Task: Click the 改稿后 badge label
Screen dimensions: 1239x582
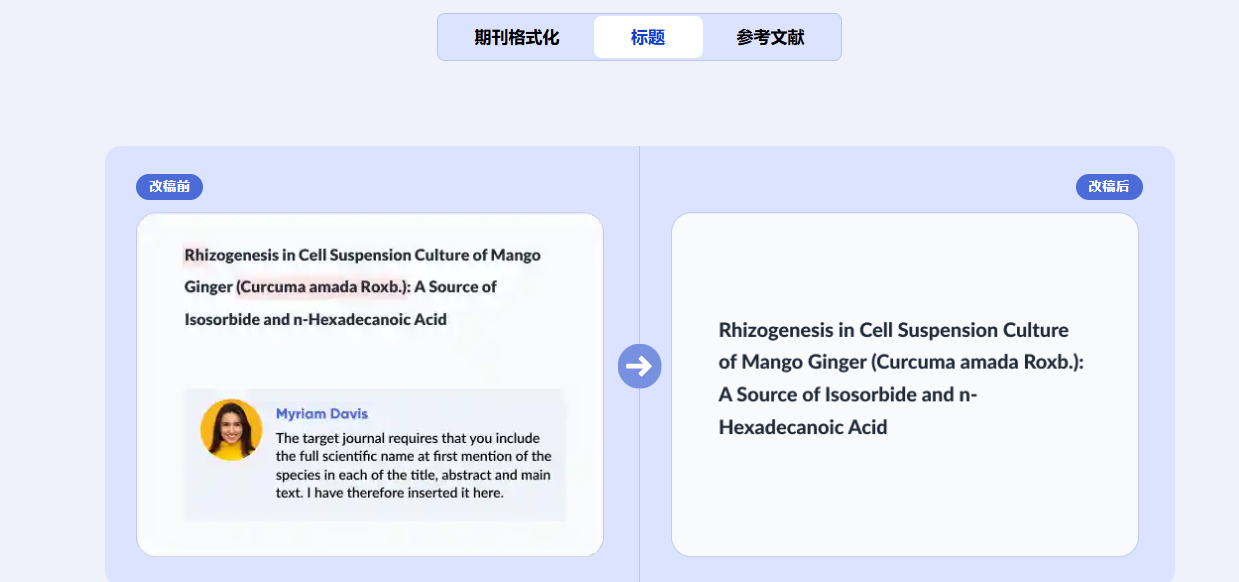Action: click(x=1109, y=187)
